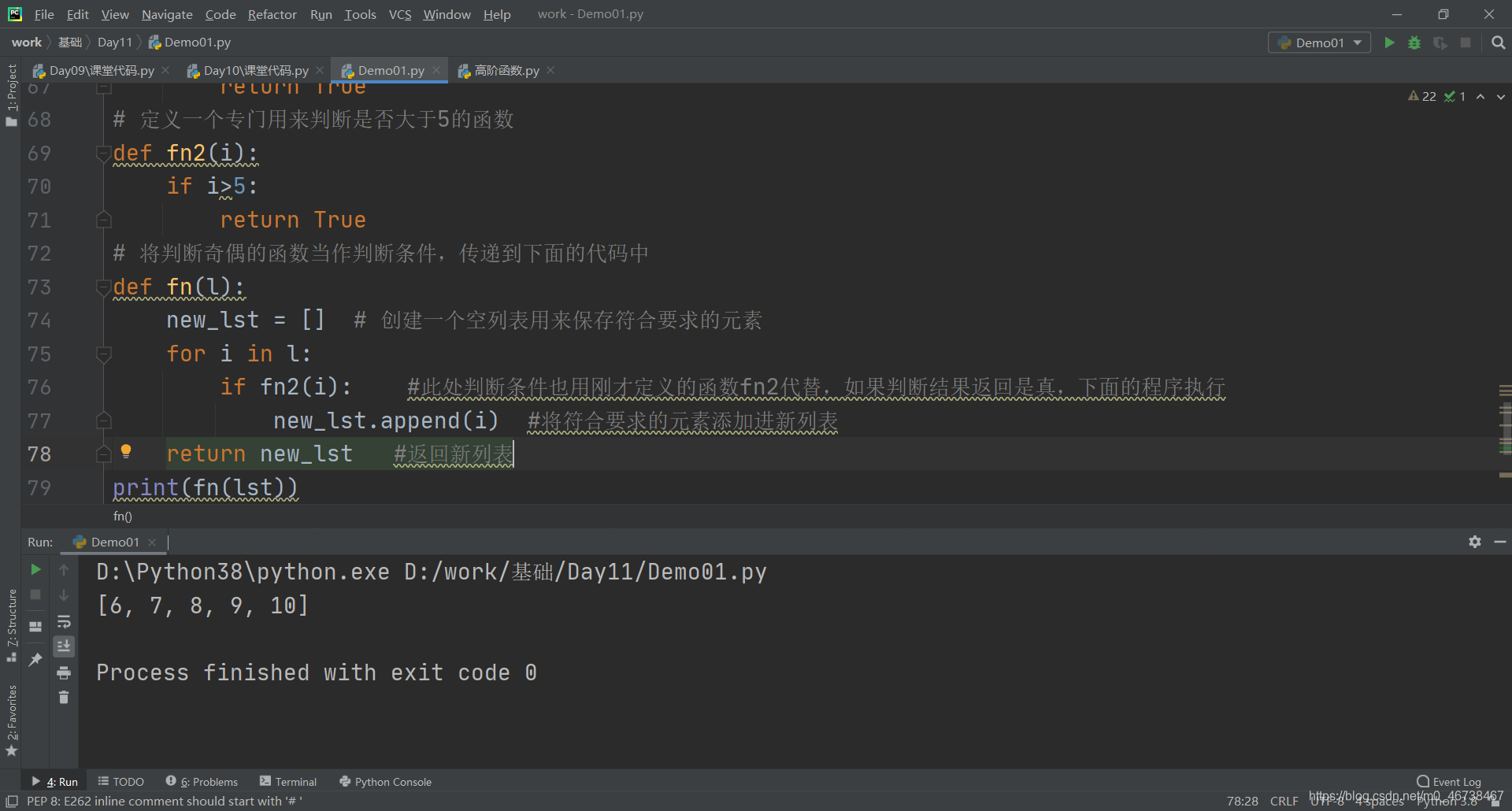Screen dimensions: 1512x811
Task: Click 基础 breadcrumb in navigation bar
Action: click(x=70, y=43)
